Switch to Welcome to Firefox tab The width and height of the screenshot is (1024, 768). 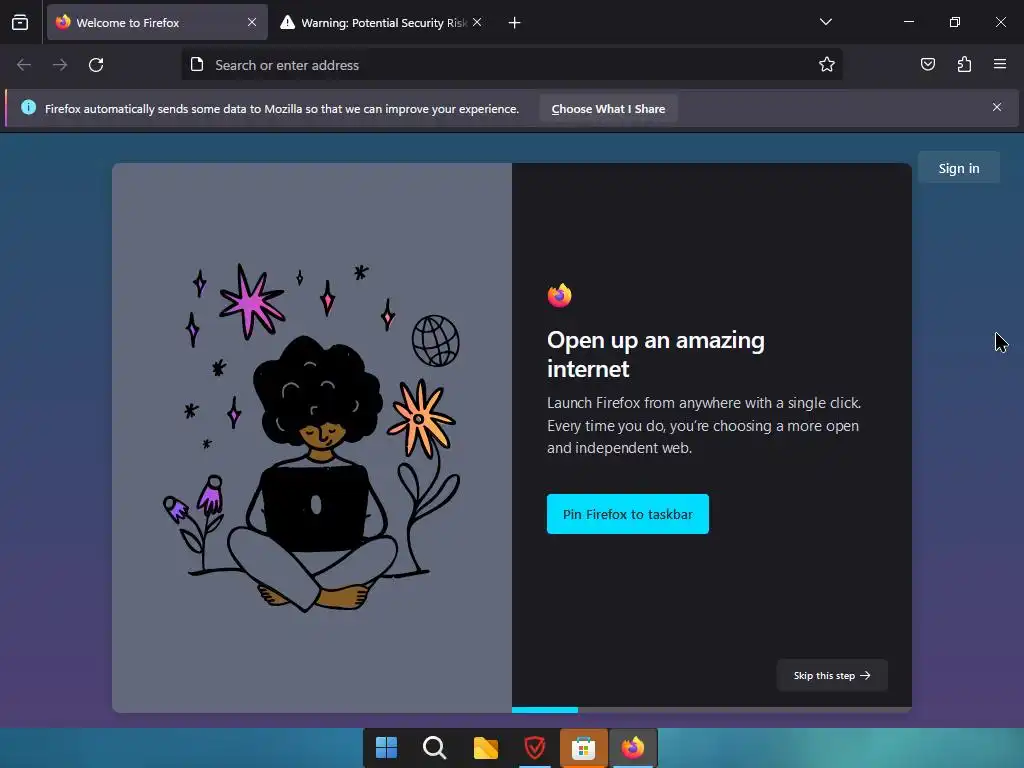pyautogui.click(x=157, y=22)
